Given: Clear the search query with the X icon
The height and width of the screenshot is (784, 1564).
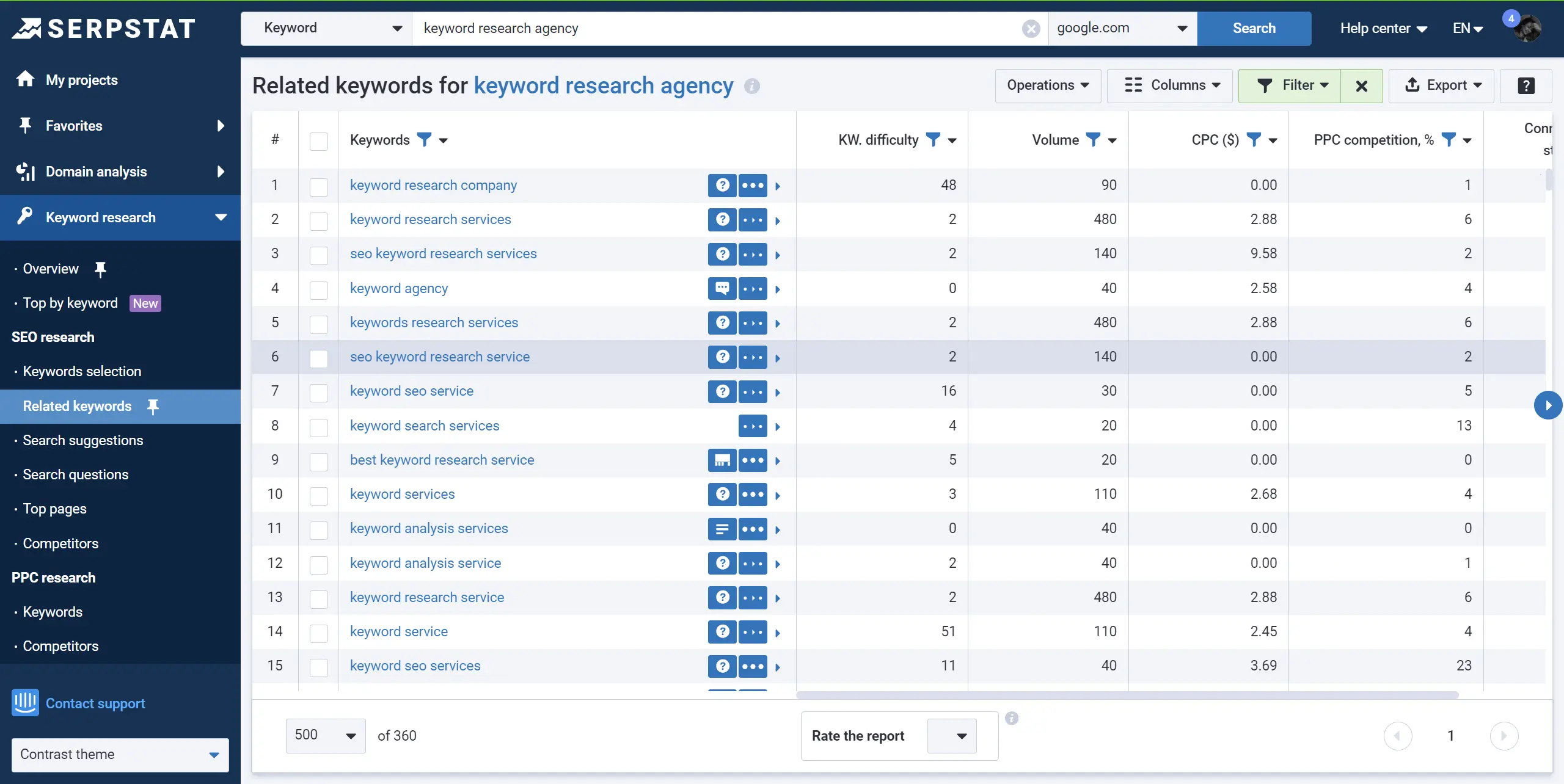Looking at the screenshot, I should point(1031,28).
